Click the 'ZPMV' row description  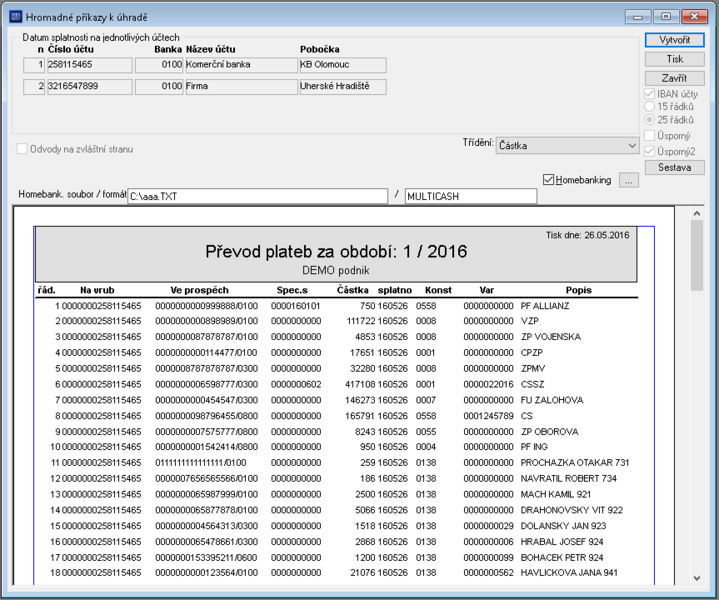(533, 369)
